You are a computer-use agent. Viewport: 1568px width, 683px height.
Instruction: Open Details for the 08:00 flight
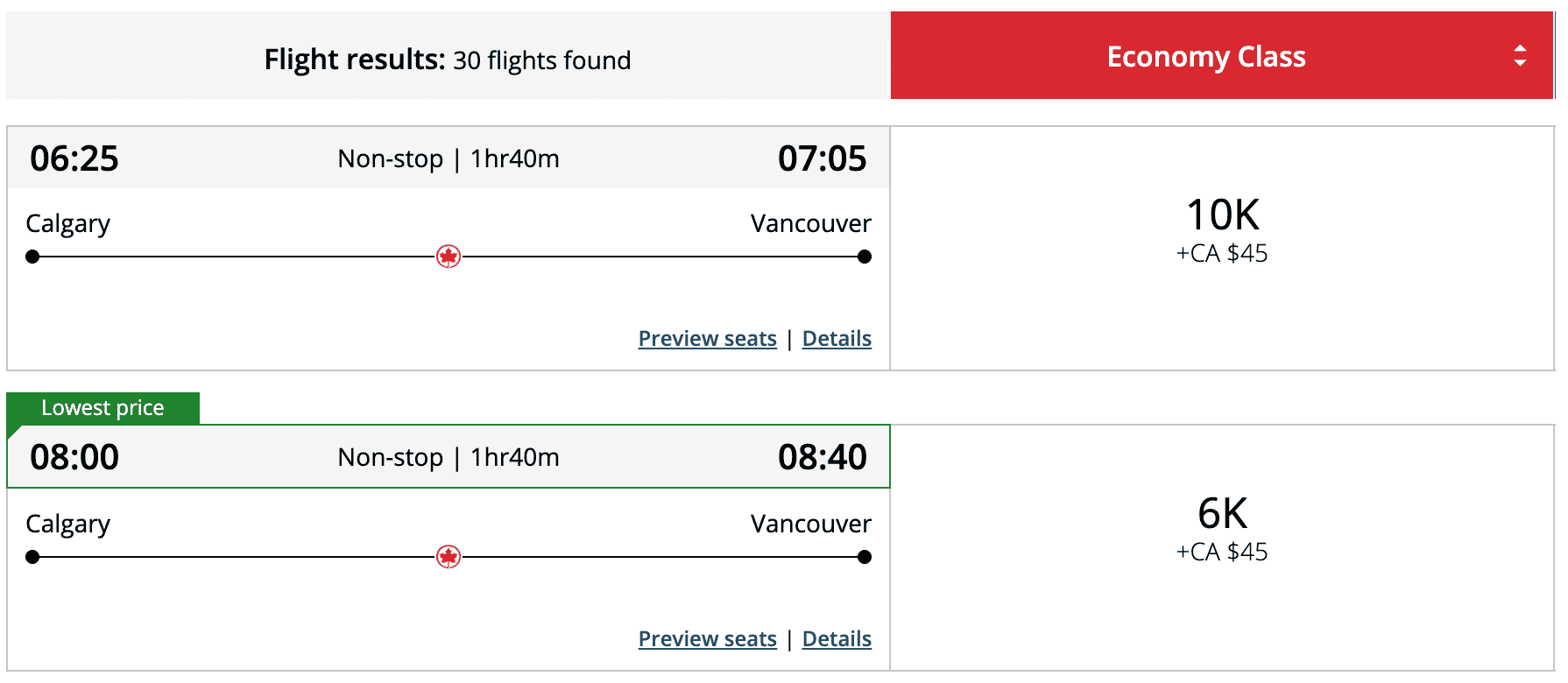pyautogui.click(x=837, y=639)
